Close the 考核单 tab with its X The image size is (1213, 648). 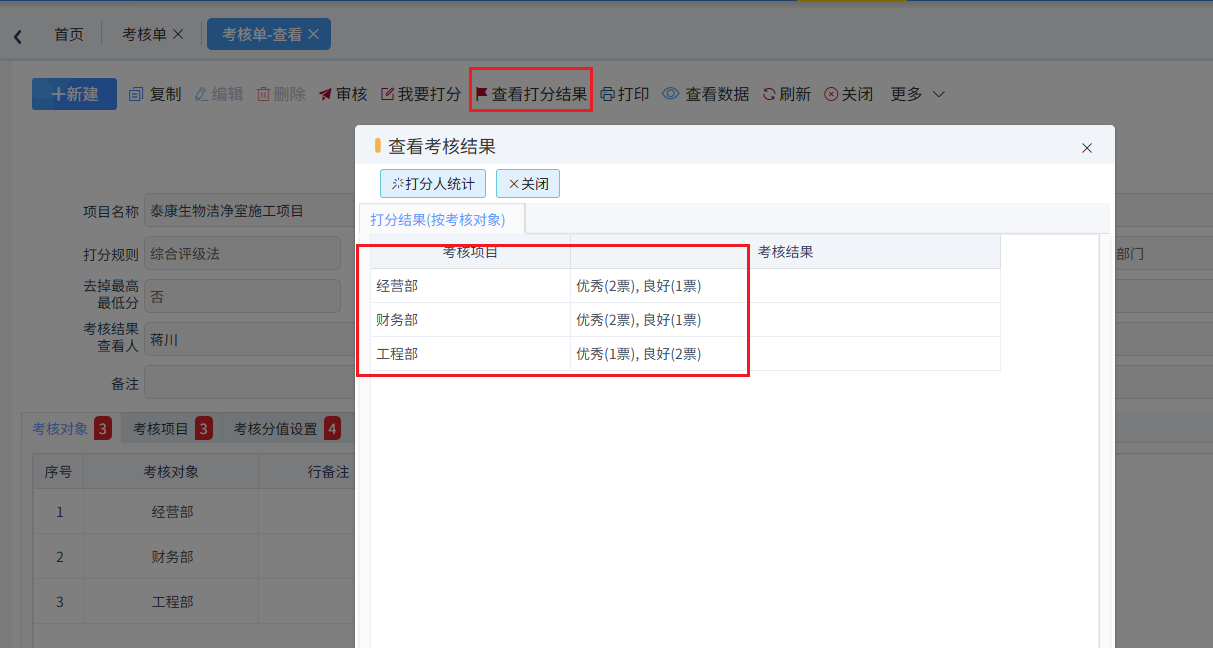click(x=178, y=34)
